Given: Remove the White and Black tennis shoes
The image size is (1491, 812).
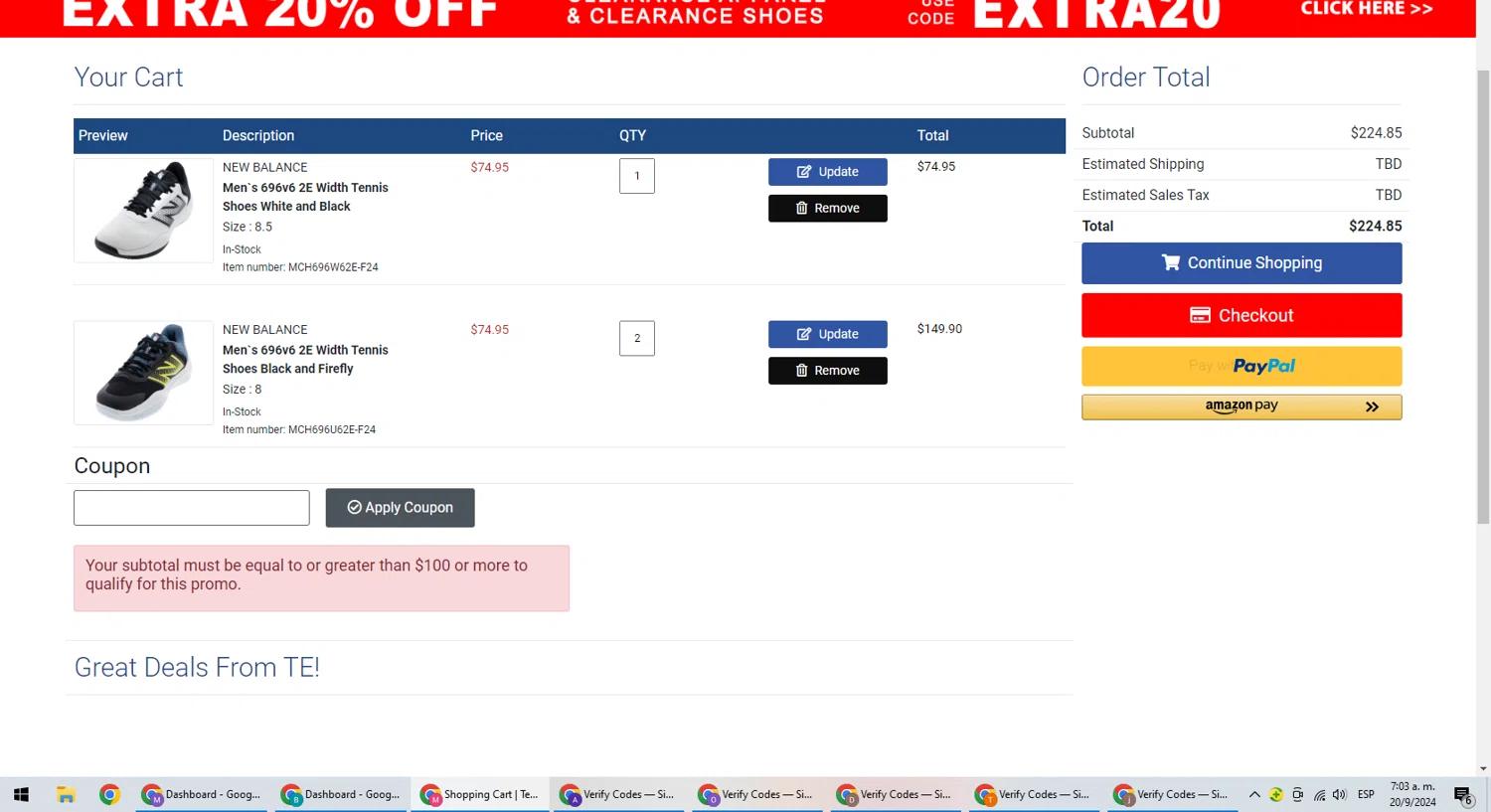Looking at the screenshot, I should pos(827,209).
